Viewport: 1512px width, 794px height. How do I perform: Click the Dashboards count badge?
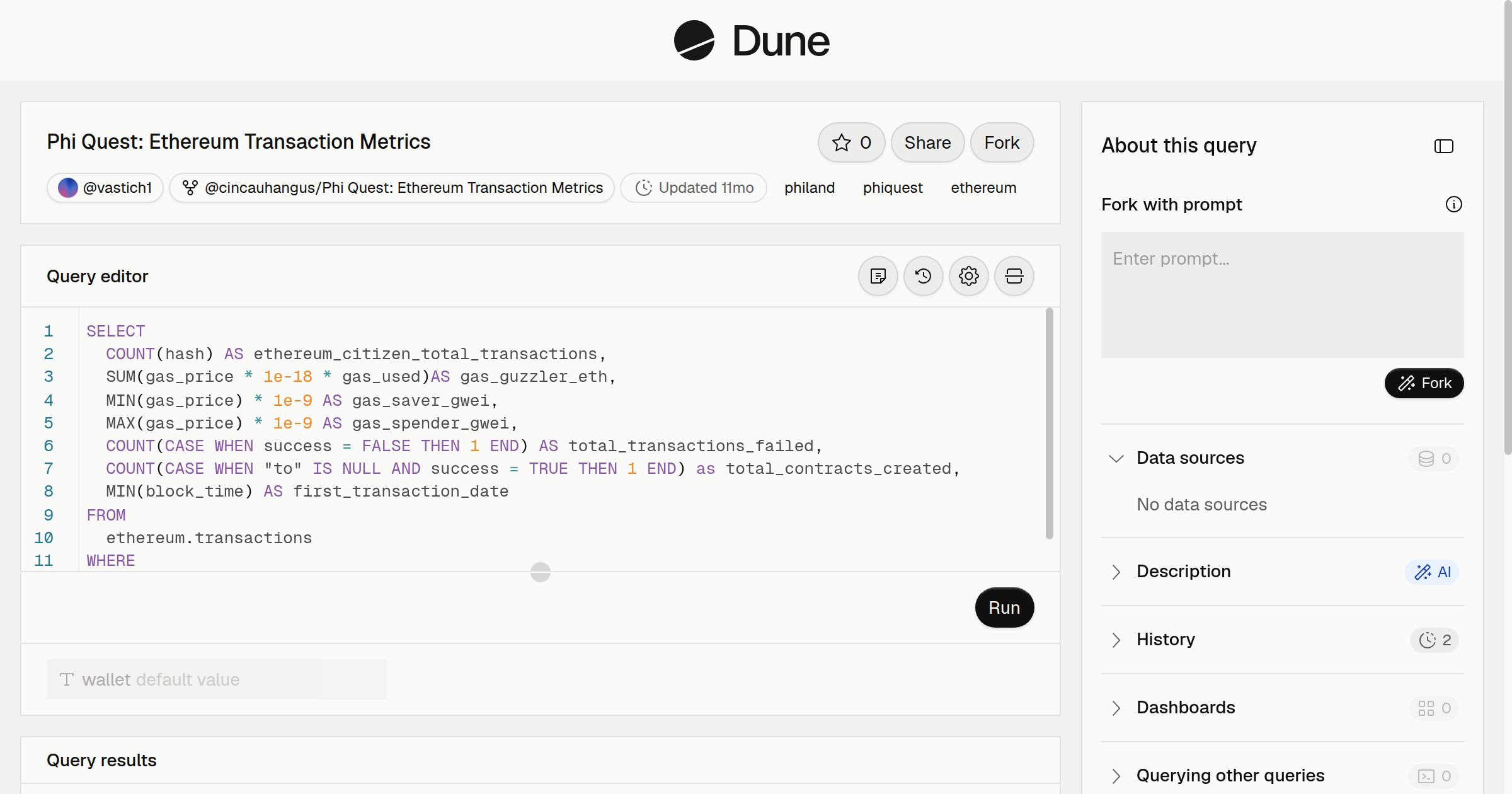click(x=1435, y=708)
